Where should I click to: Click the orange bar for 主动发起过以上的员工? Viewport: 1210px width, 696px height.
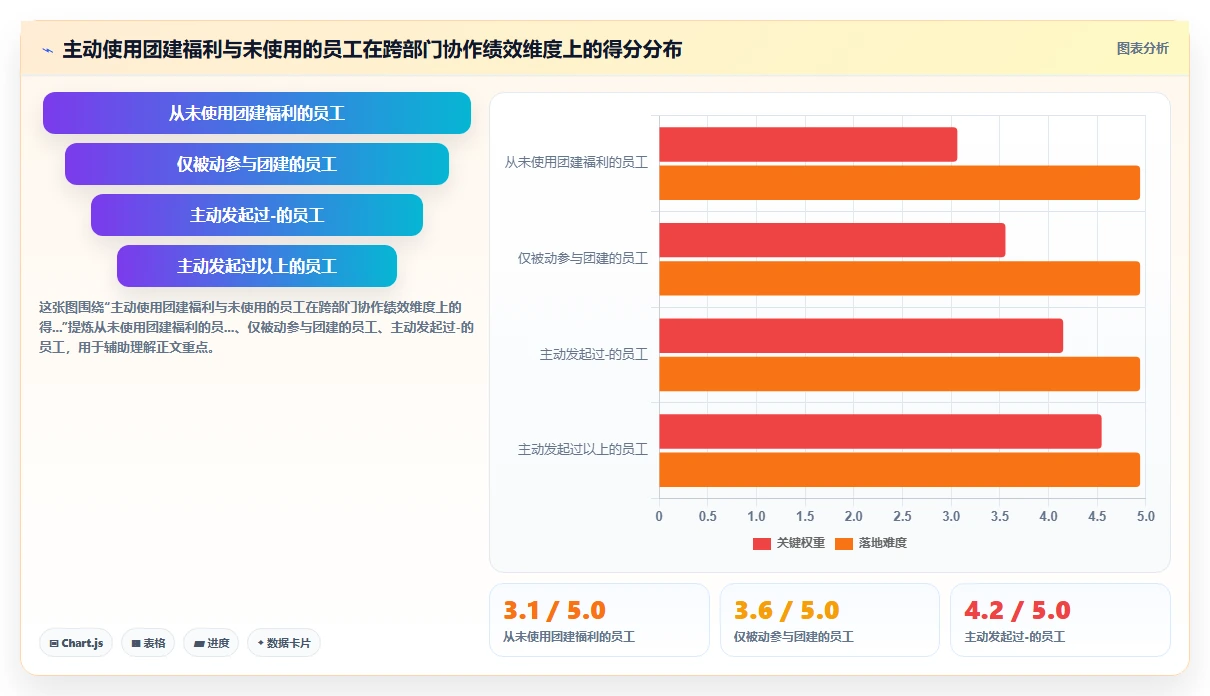899,469
